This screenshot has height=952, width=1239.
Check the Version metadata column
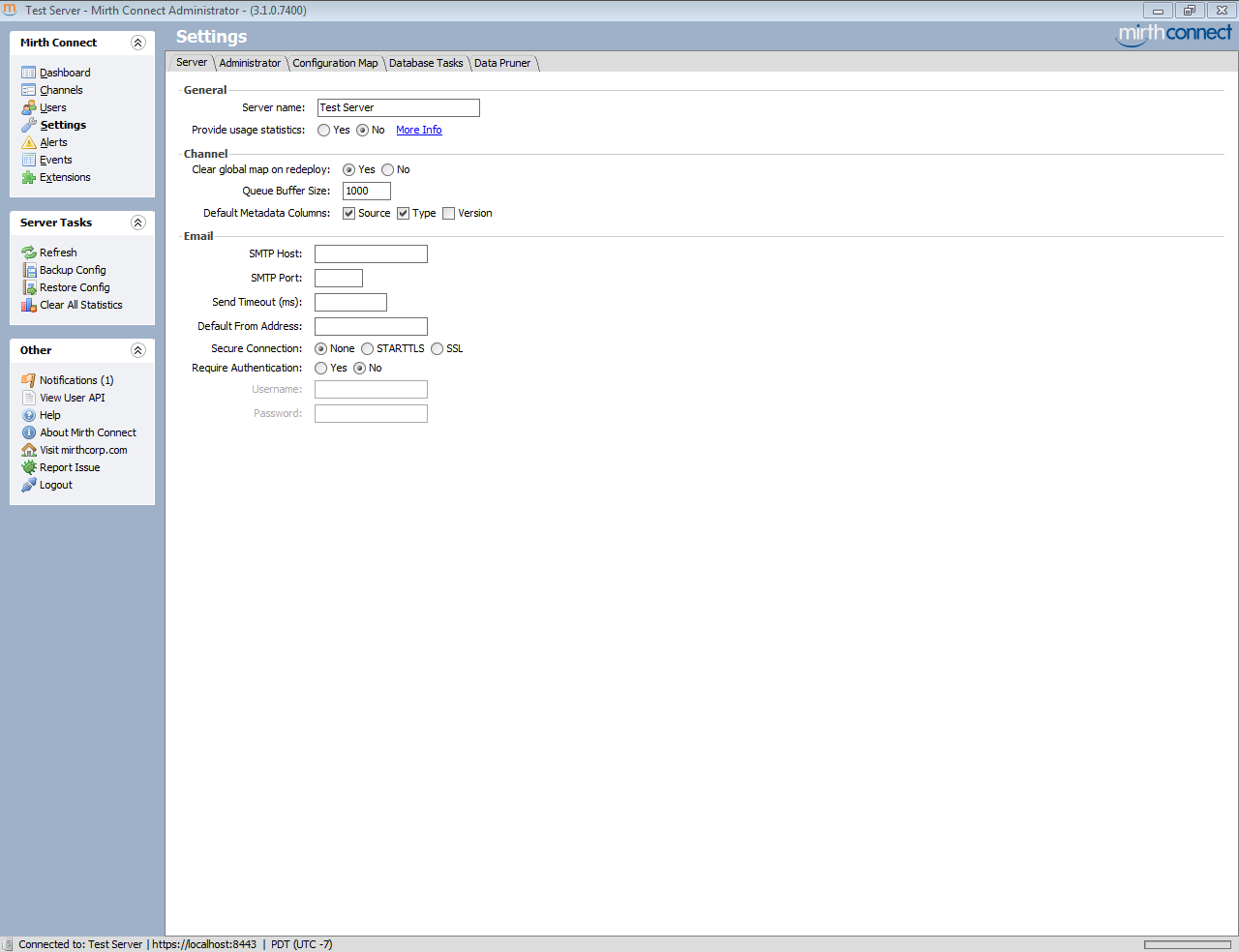click(x=448, y=214)
